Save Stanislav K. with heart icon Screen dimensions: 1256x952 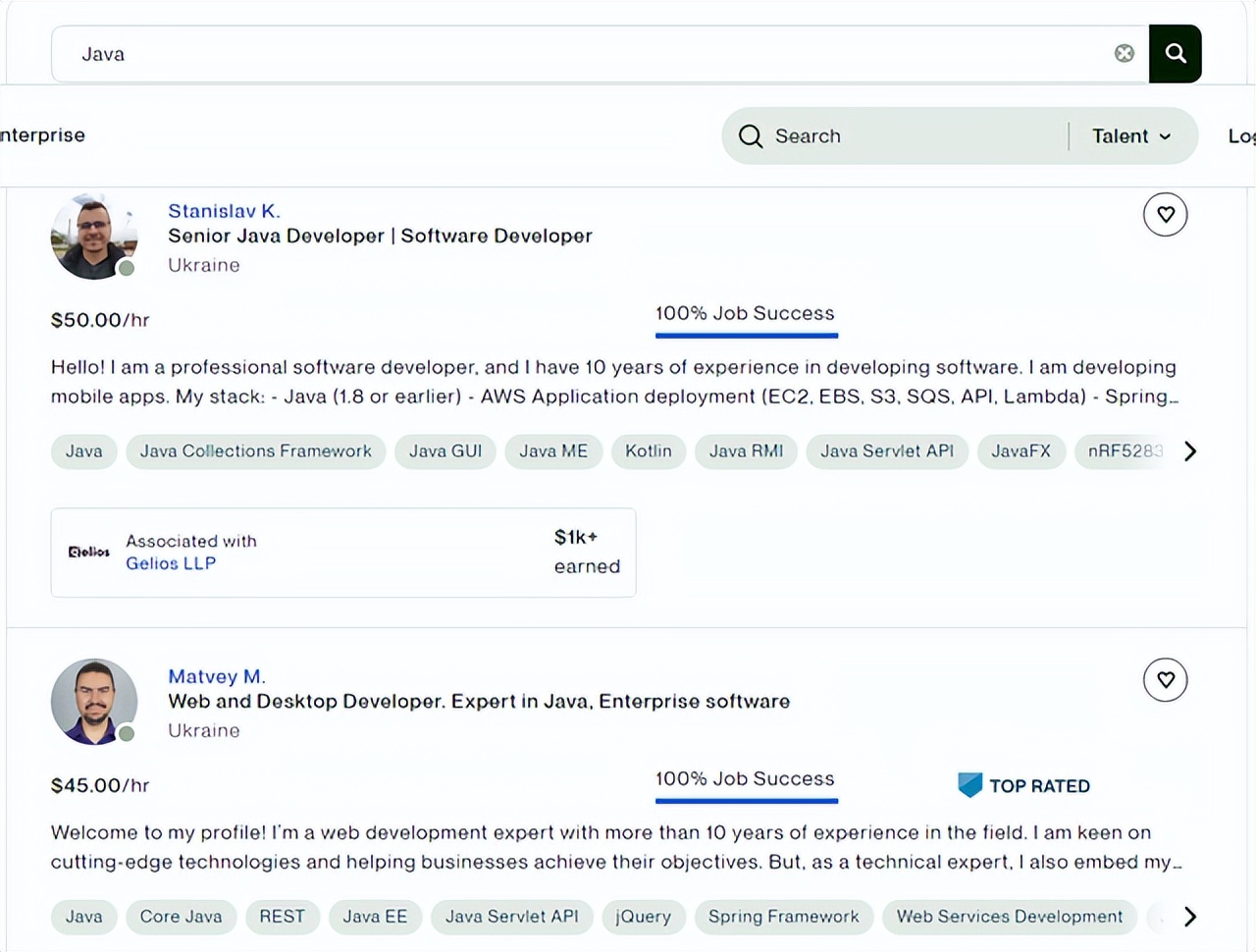(x=1165, y=215)
